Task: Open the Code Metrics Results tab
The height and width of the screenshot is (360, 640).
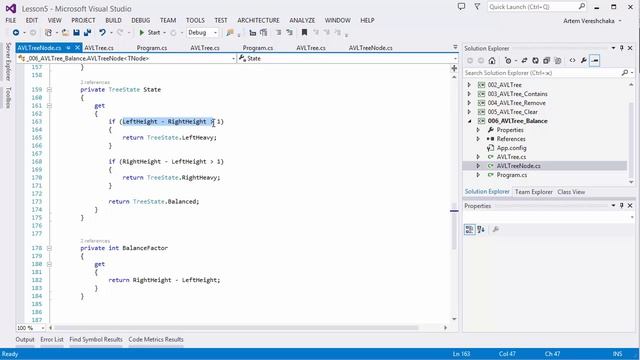Action: (156, 340)
